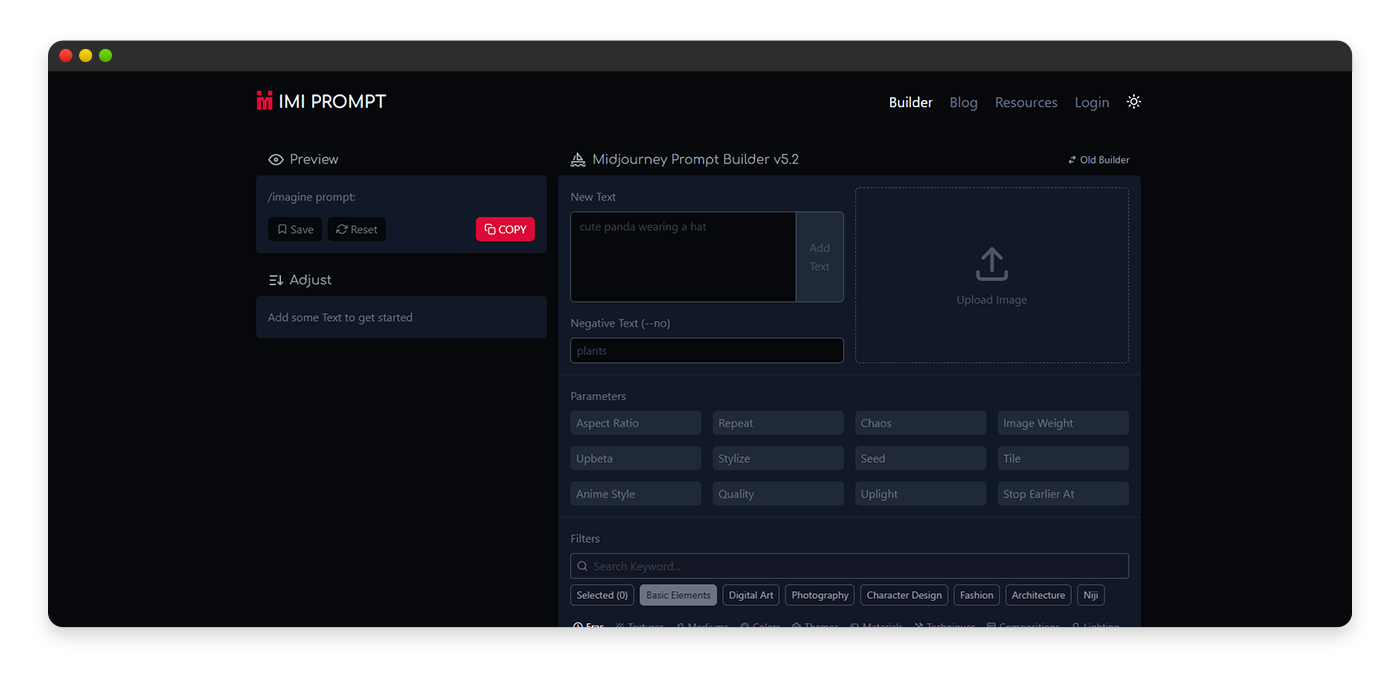Click the sailboat icon beside Midjourney Prompt Builder
Viewport: 1400px width, 700px height.
pyautogui.click(x=577, y=160)
